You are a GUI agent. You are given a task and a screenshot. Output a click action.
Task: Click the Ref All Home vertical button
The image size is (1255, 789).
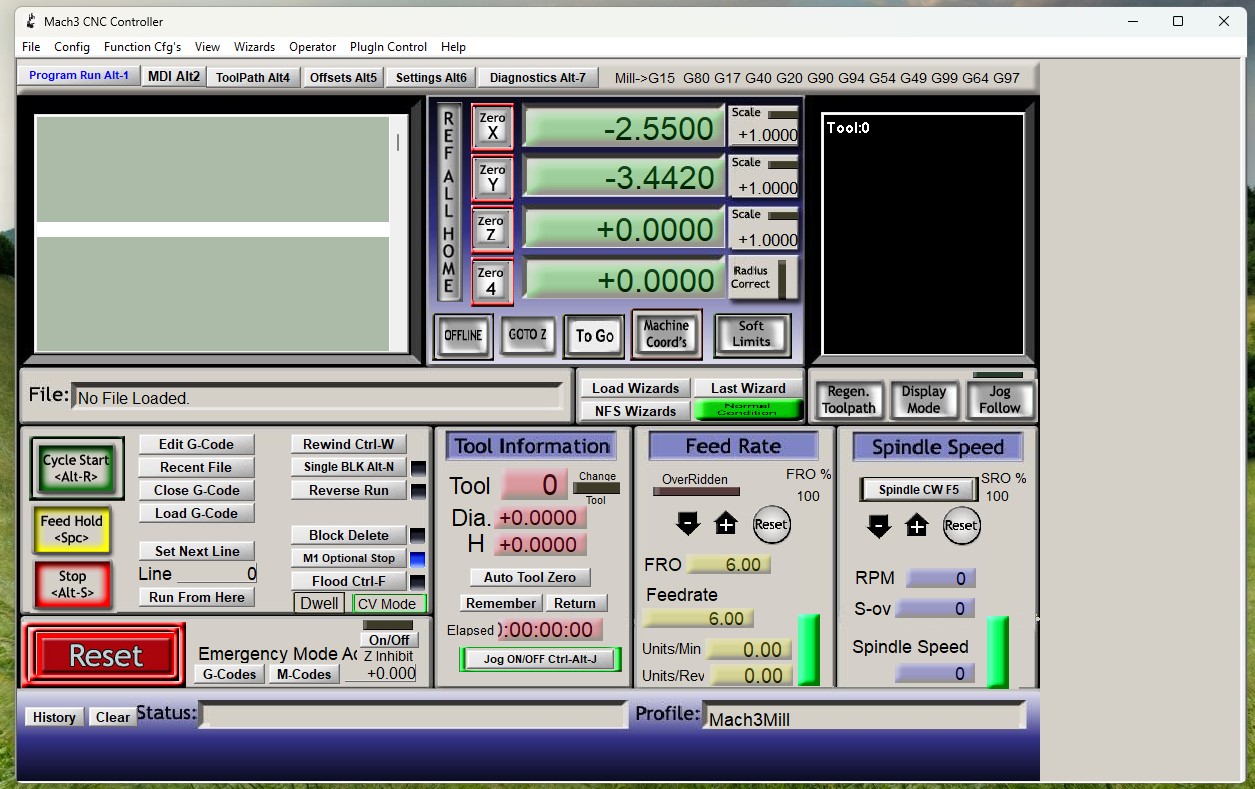pos(448,202)
